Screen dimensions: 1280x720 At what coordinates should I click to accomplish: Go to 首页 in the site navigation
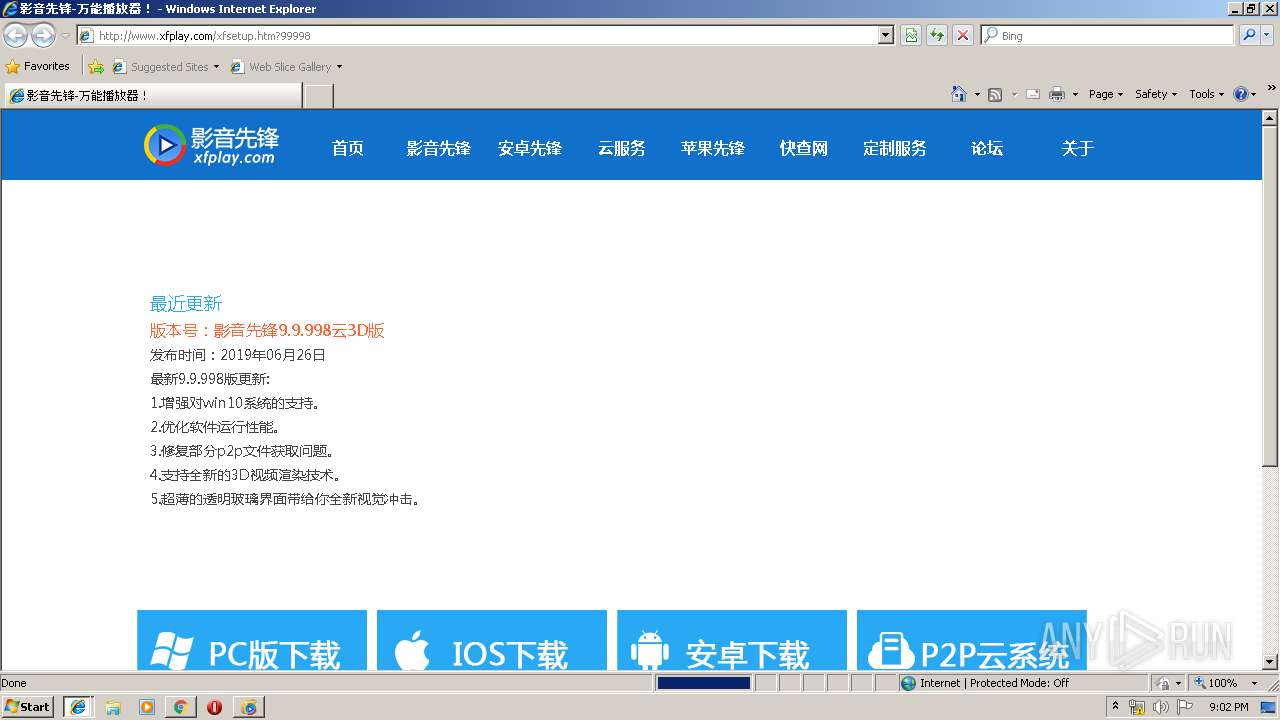[348, 148]
